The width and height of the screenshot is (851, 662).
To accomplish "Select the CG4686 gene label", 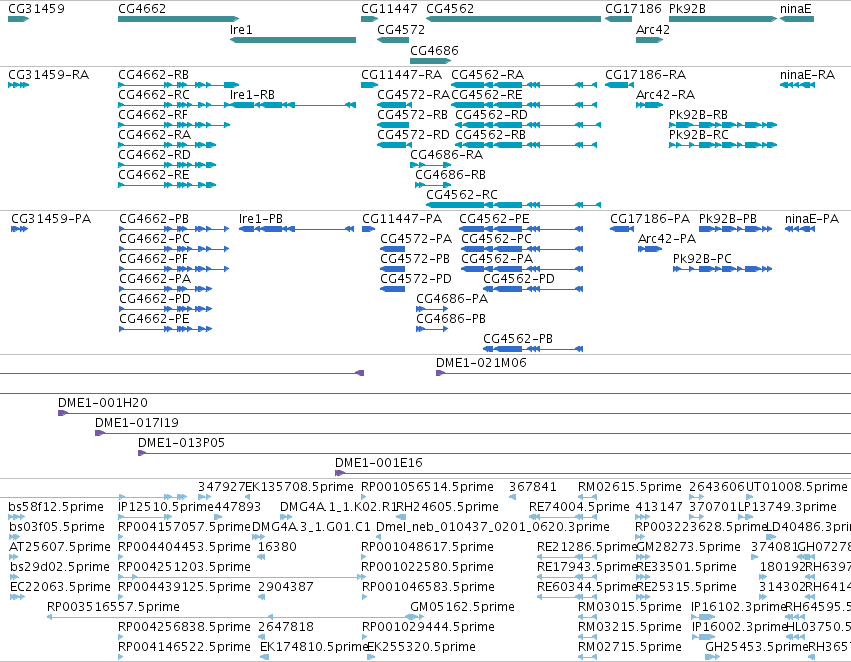I will 434,50.
